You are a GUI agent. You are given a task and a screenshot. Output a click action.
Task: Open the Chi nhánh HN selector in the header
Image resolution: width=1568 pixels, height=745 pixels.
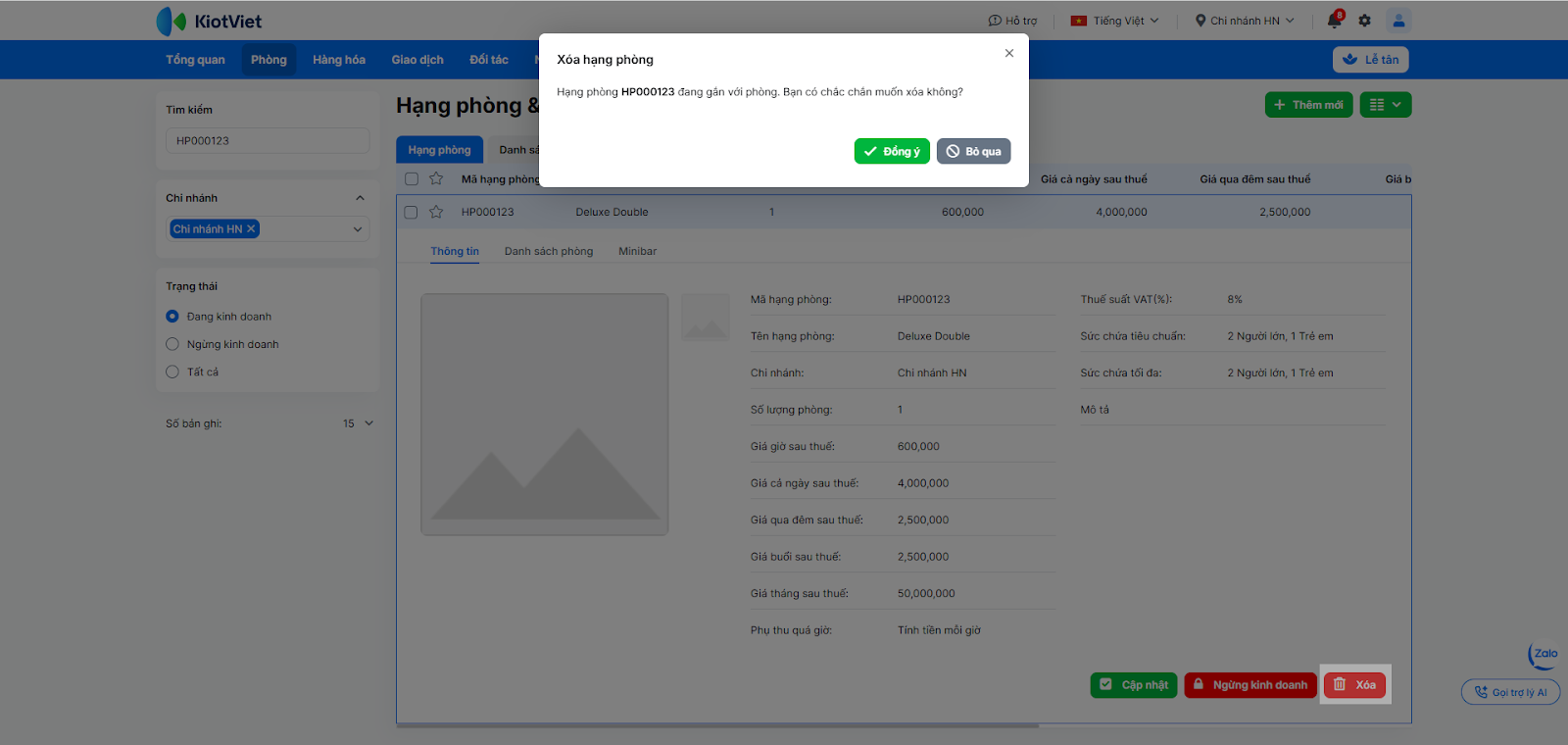[1245, 21]
